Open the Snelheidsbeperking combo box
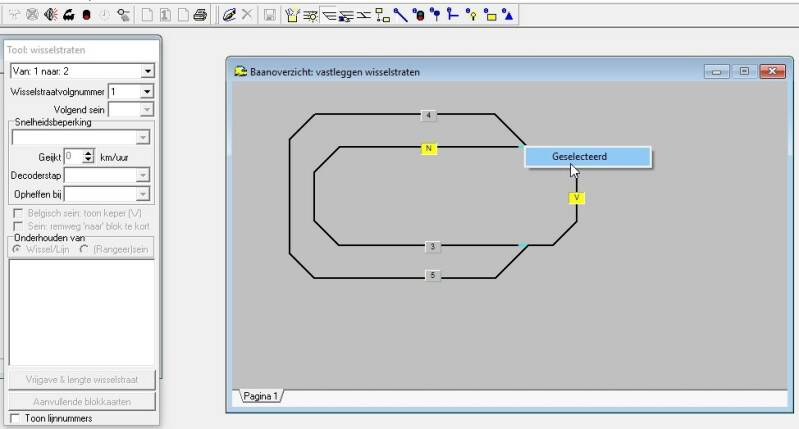This screenshot has width=799, height=429. pyautogui.click(x=81, y=138)
